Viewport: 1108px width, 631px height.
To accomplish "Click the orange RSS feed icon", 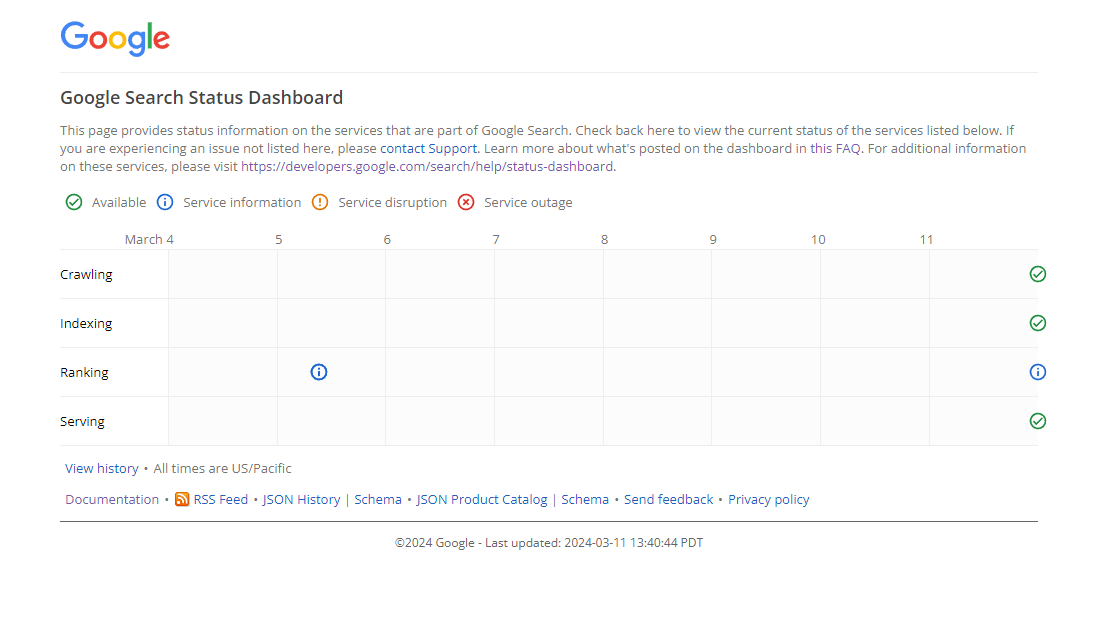I will (182, 500).
